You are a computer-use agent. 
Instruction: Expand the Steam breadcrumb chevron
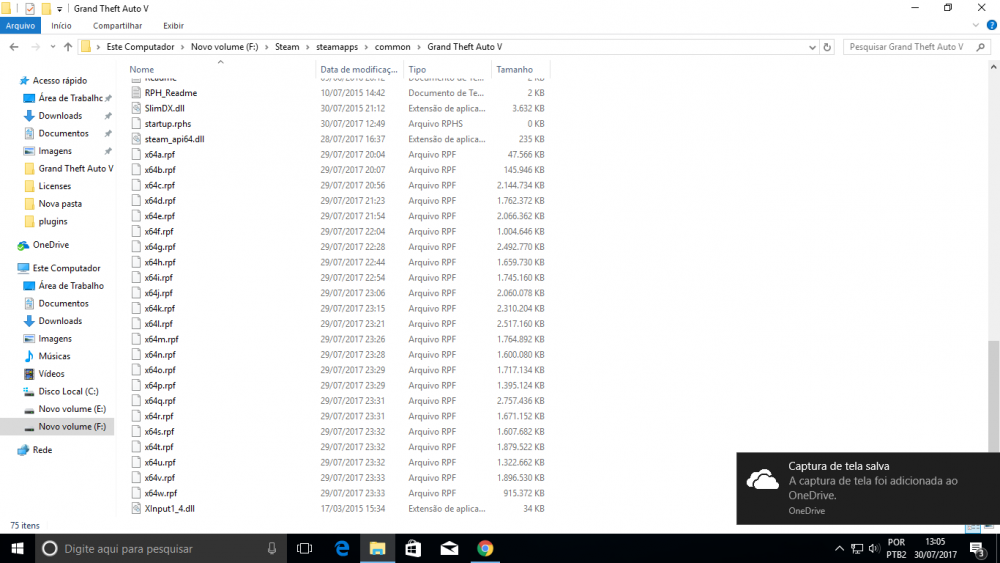click(307, 47)
